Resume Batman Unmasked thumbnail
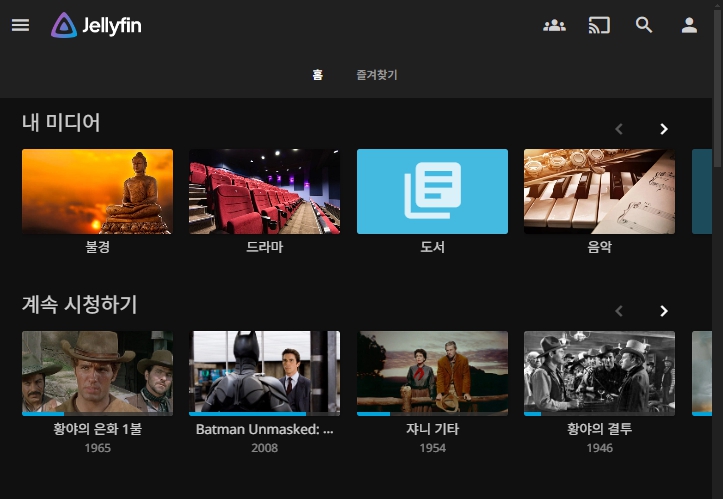Viewport: 723px width, 499px height. [265, 372]
